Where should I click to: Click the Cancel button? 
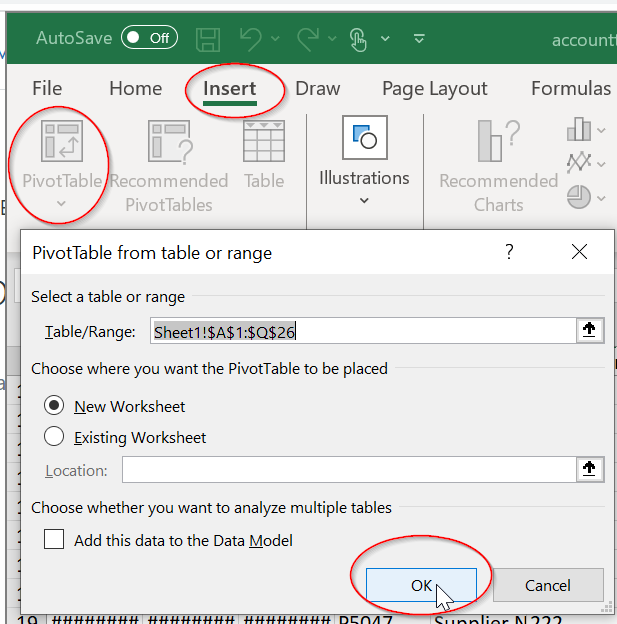(x=548, y=585)
